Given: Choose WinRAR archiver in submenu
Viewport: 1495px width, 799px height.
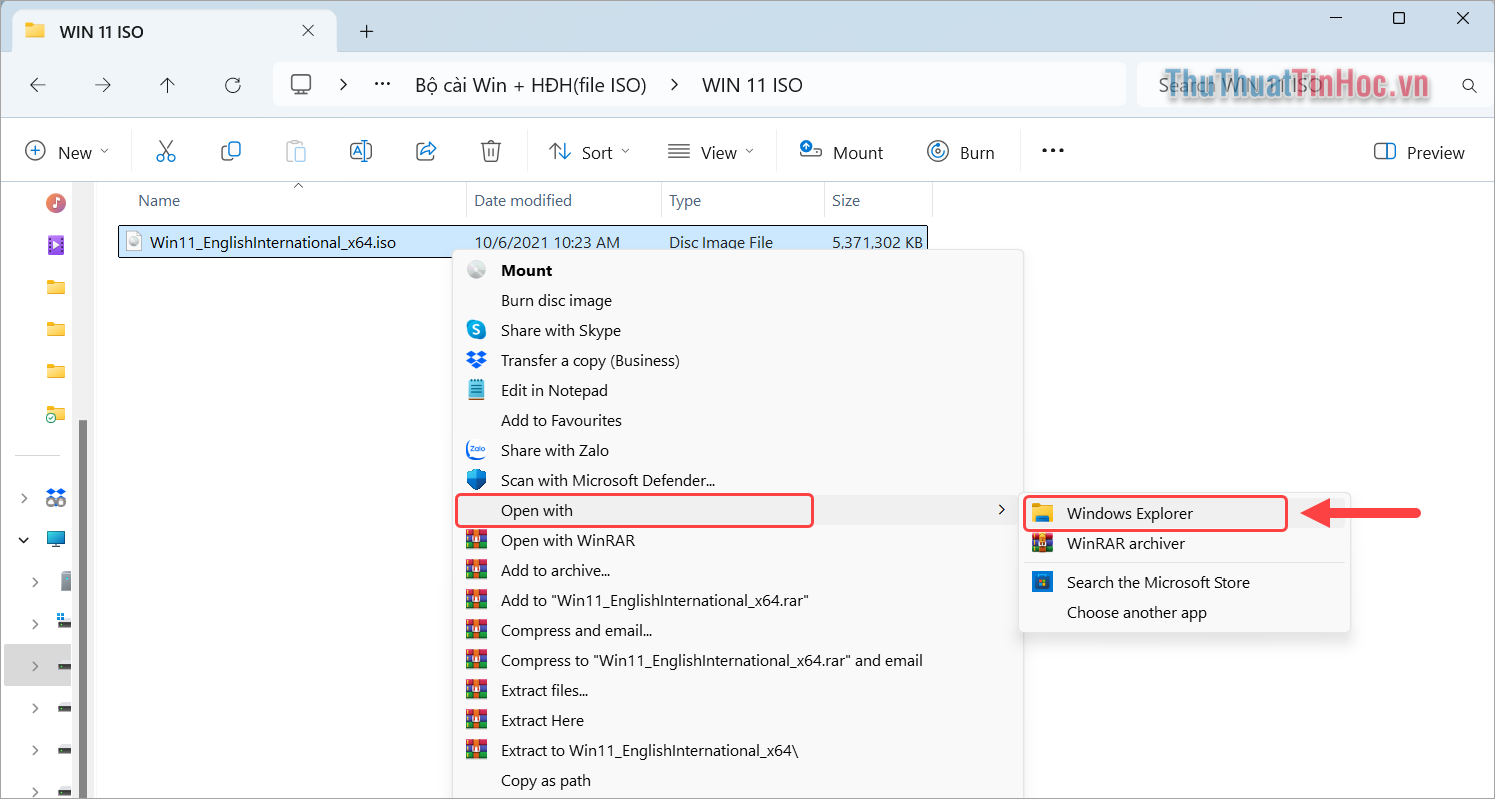Looking at the screenshot, I should (1184, 543).
